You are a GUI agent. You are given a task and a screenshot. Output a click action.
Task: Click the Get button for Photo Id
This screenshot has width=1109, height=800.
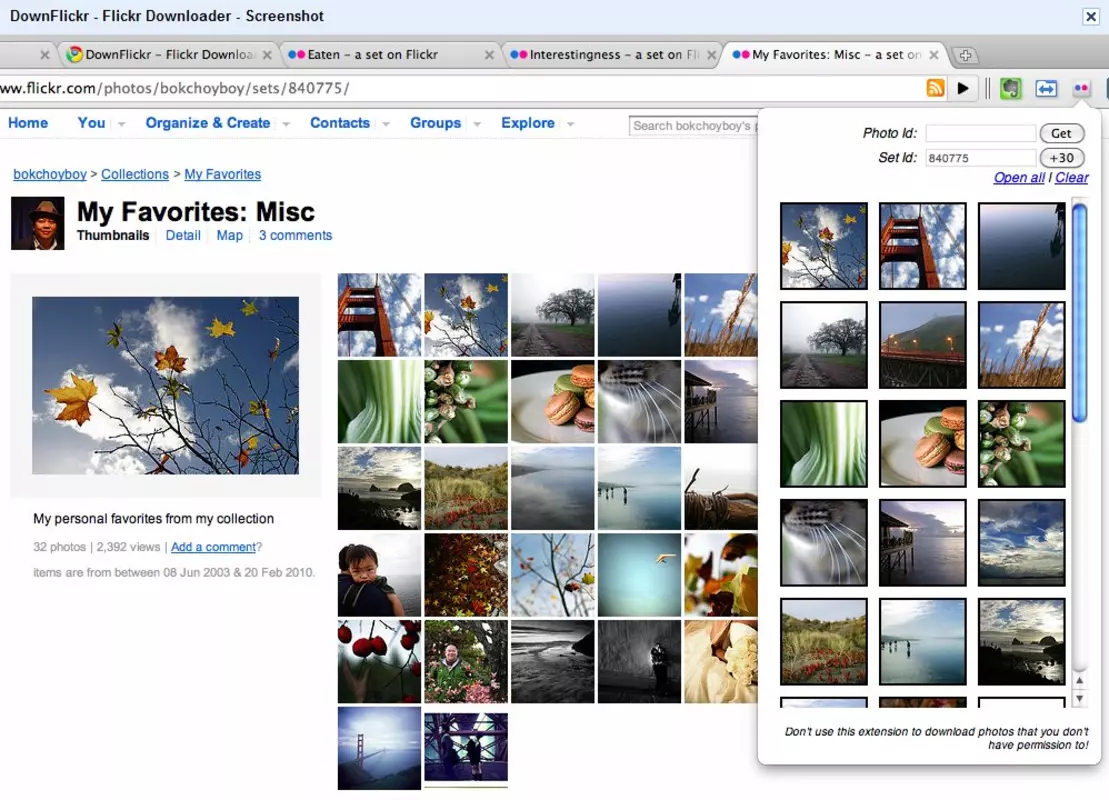click(x=1061, y=133)
